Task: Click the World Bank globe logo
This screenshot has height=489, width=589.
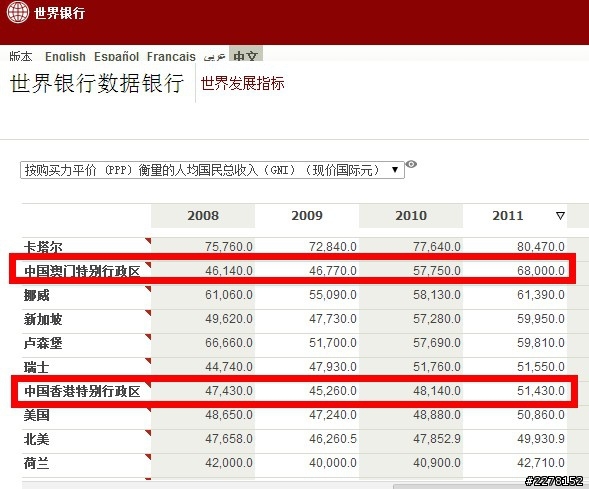Action: 18,12
